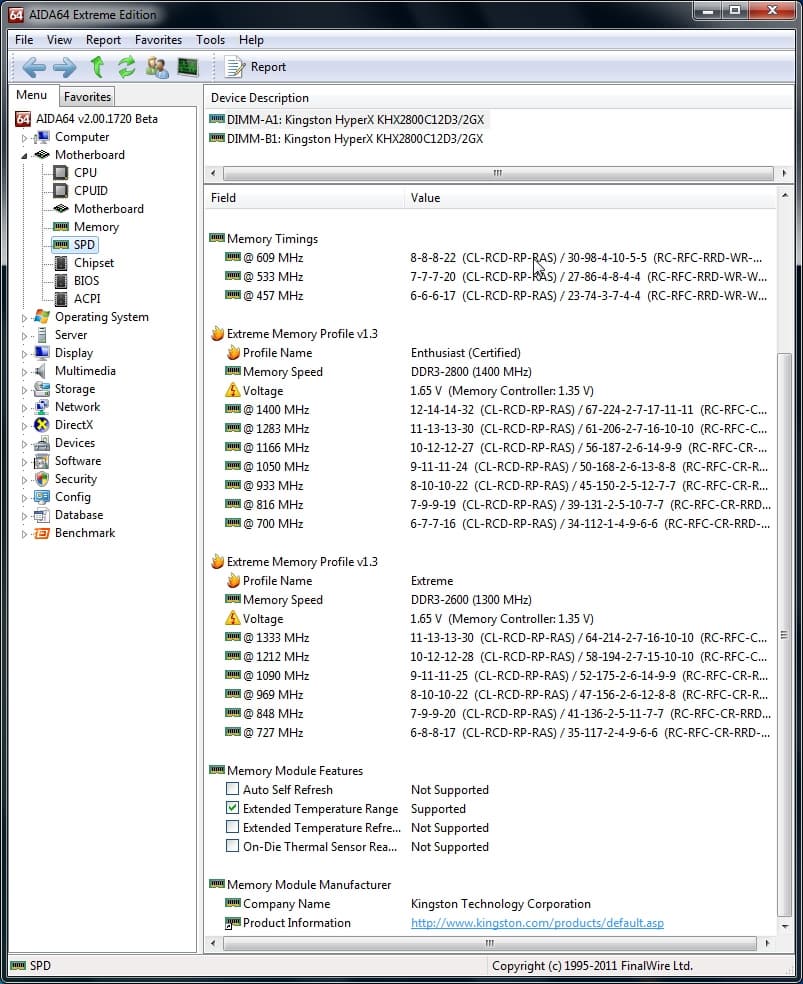Image resolution: width=803 pixels, height=984 pixels.
Task: Click the green monitor chart toolbar icon
Action: (188, 67)
